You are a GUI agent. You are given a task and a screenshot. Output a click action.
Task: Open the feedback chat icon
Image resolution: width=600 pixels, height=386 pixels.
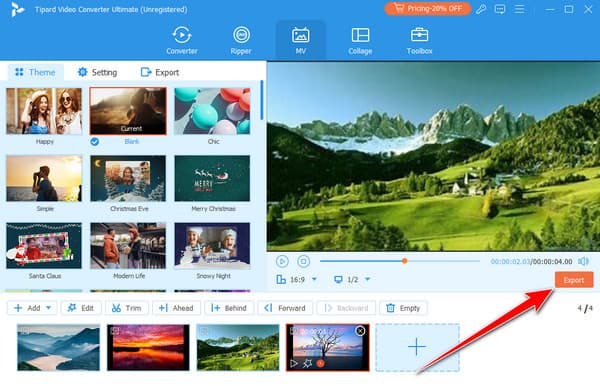click(500, 9)
